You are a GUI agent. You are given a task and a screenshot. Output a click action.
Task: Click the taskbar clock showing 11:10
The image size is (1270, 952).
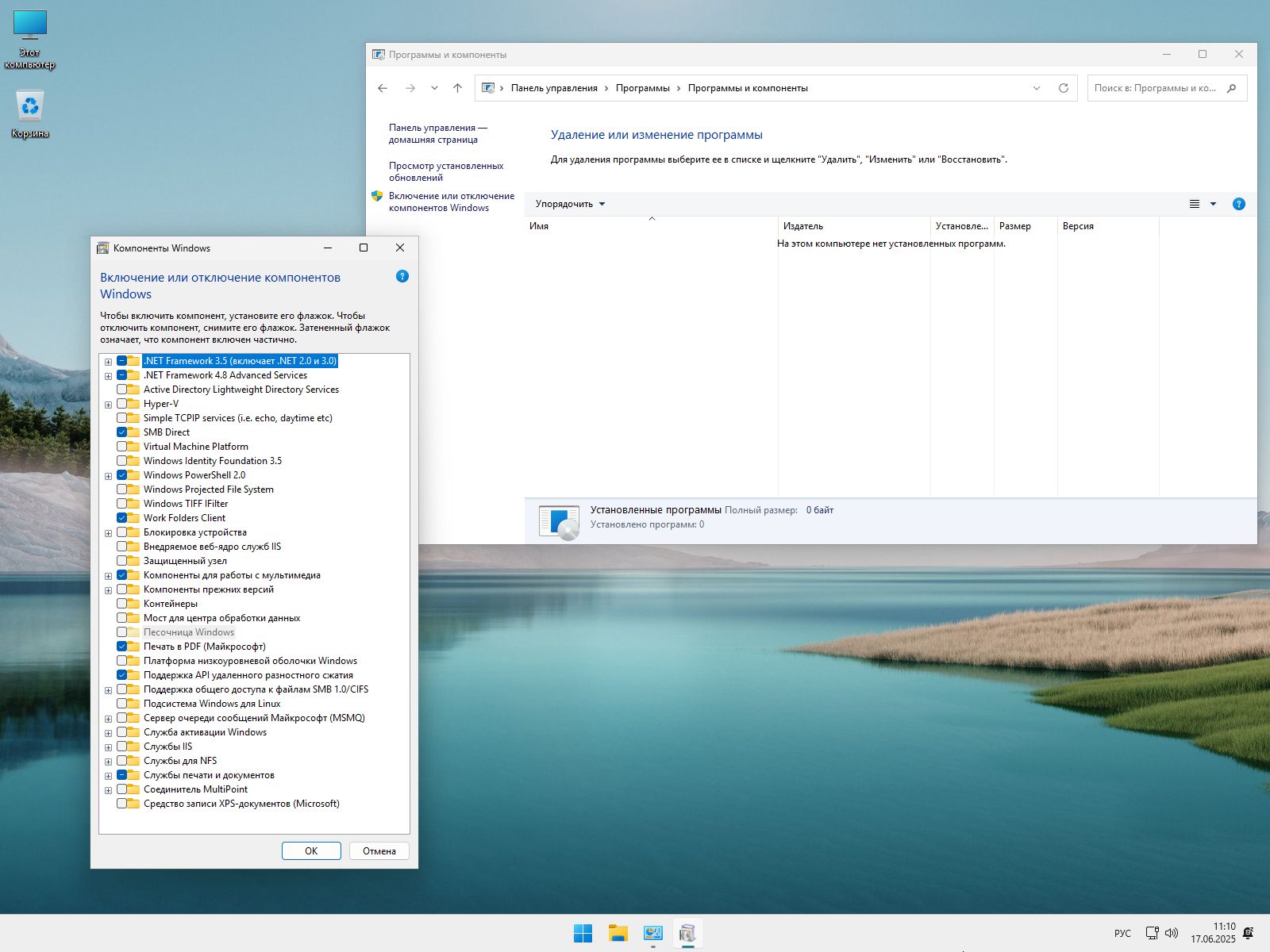[1213, 933]
